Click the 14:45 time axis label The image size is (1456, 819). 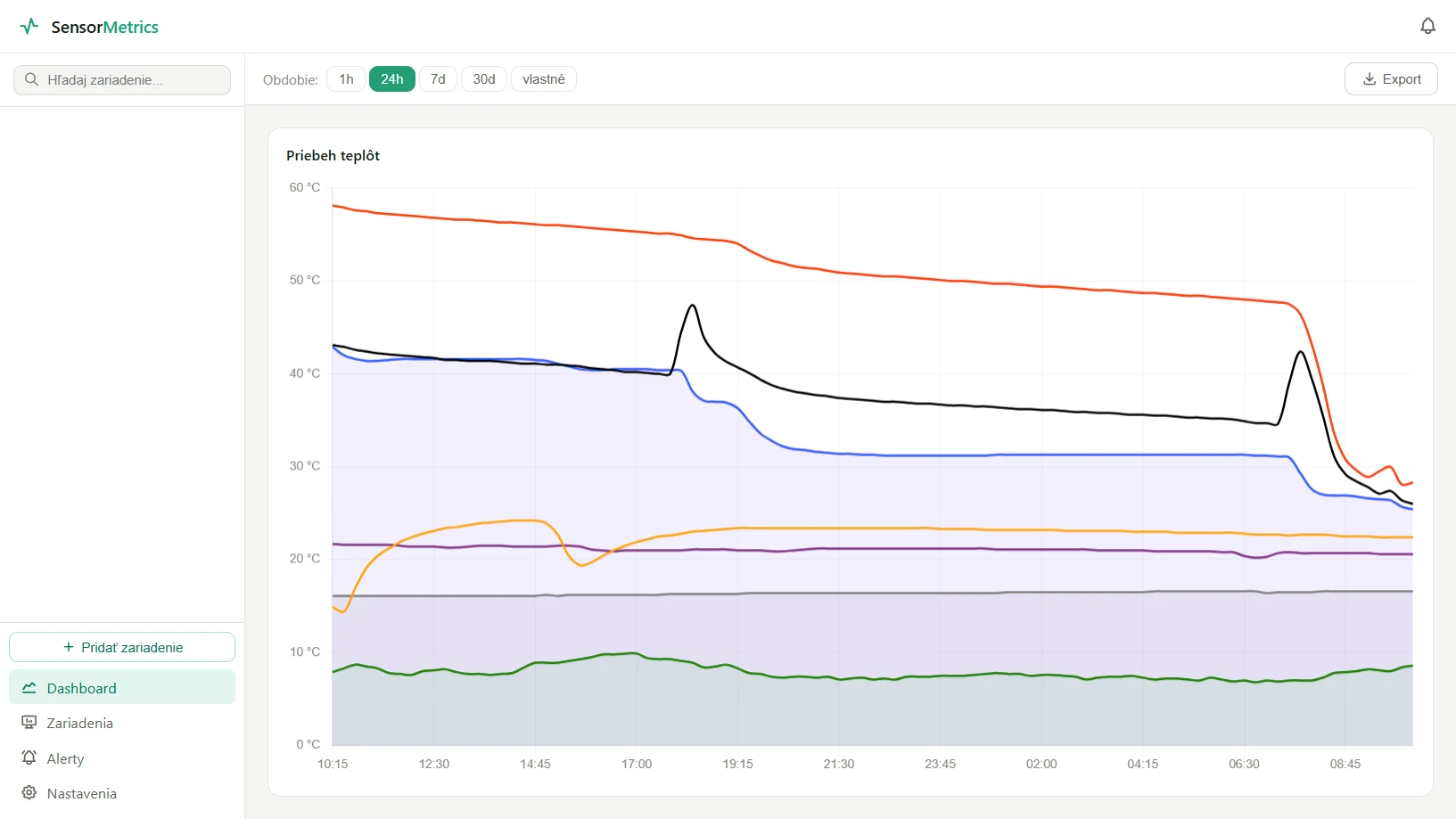[x=535, y=764]
